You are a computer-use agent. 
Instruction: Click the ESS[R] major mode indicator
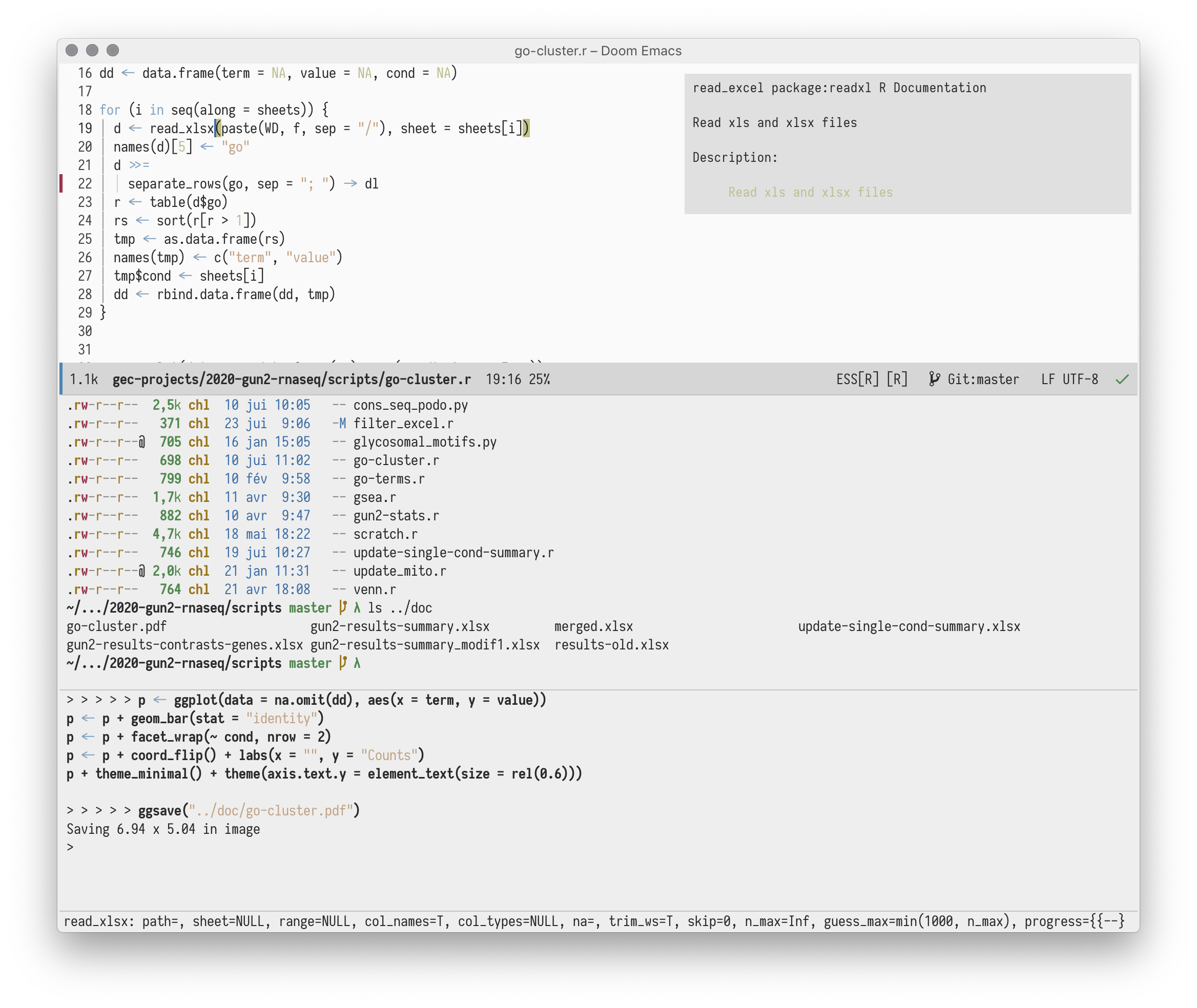coord(857,380)
